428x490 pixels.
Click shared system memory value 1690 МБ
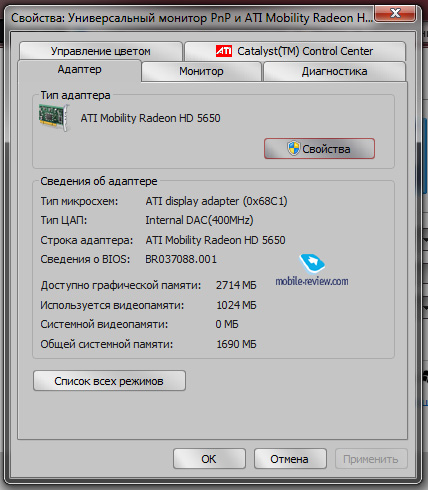tap(236, 344)
